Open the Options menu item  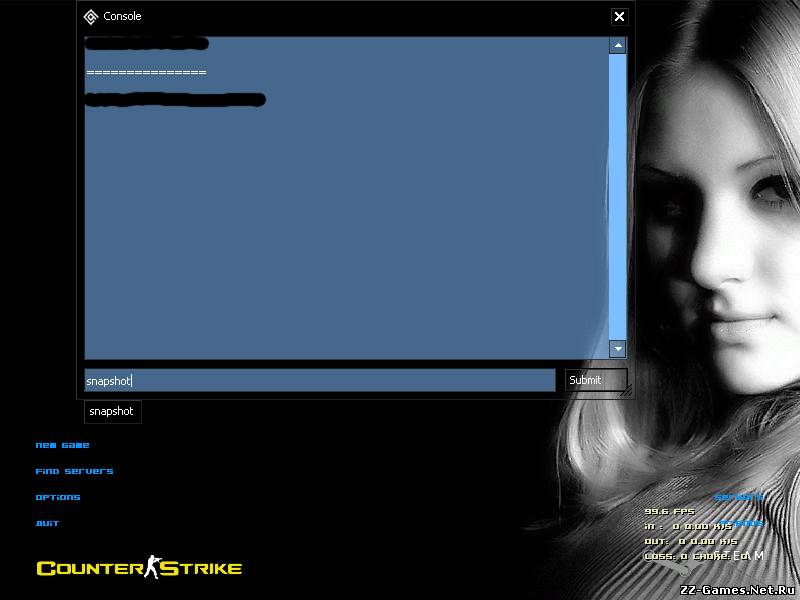58,497
